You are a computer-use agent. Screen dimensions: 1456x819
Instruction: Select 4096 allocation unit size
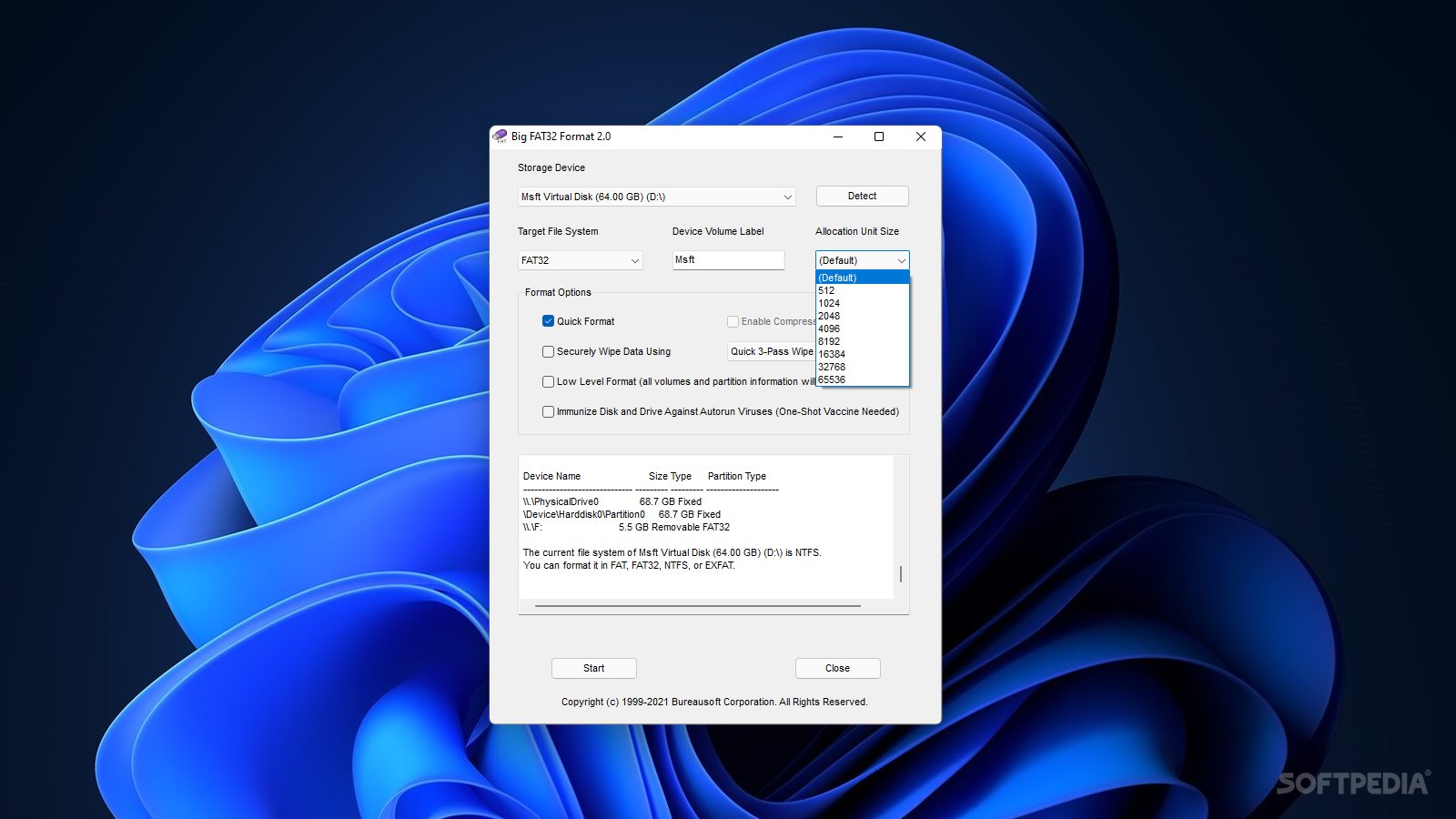tap(862, 329)
